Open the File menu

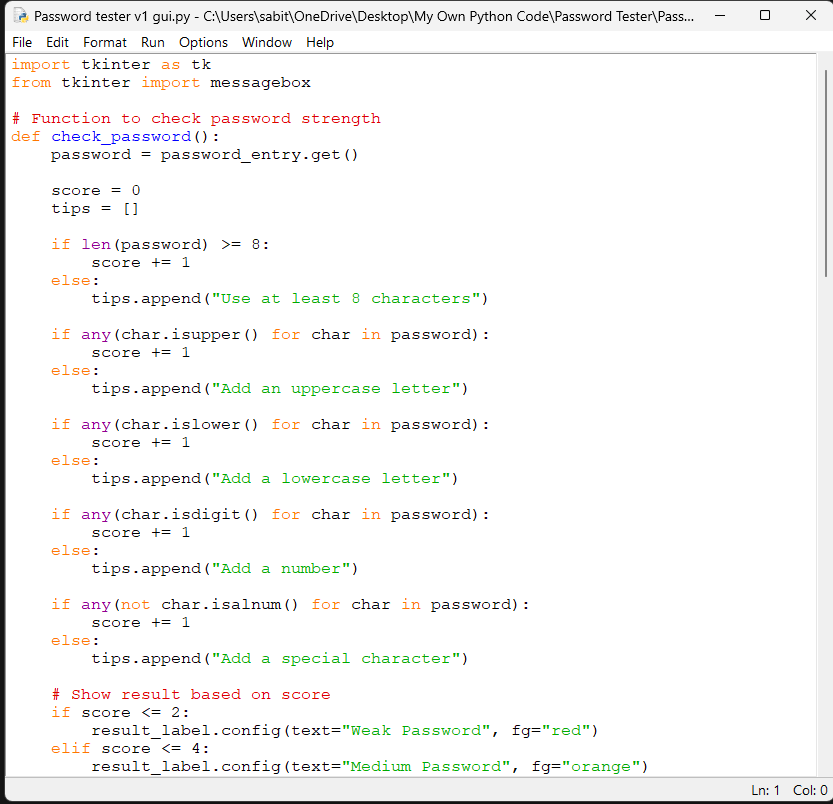(22, 43)
